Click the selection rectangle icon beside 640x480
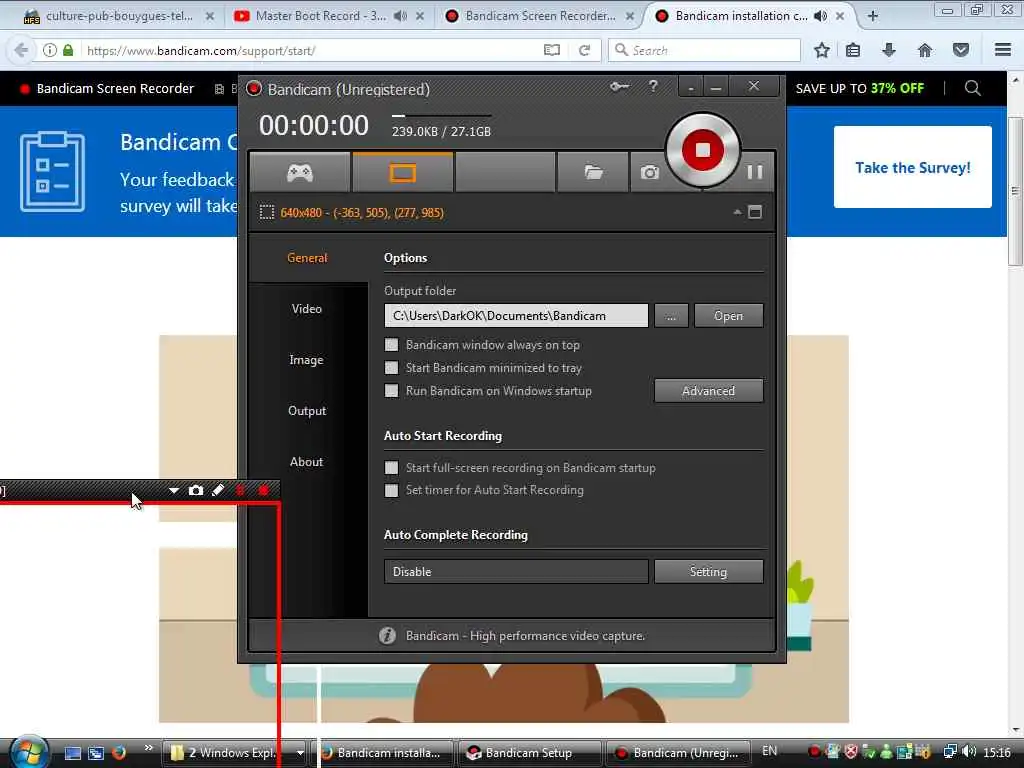This screenshot has width=1024, height=768. click(x=266, y=212)
